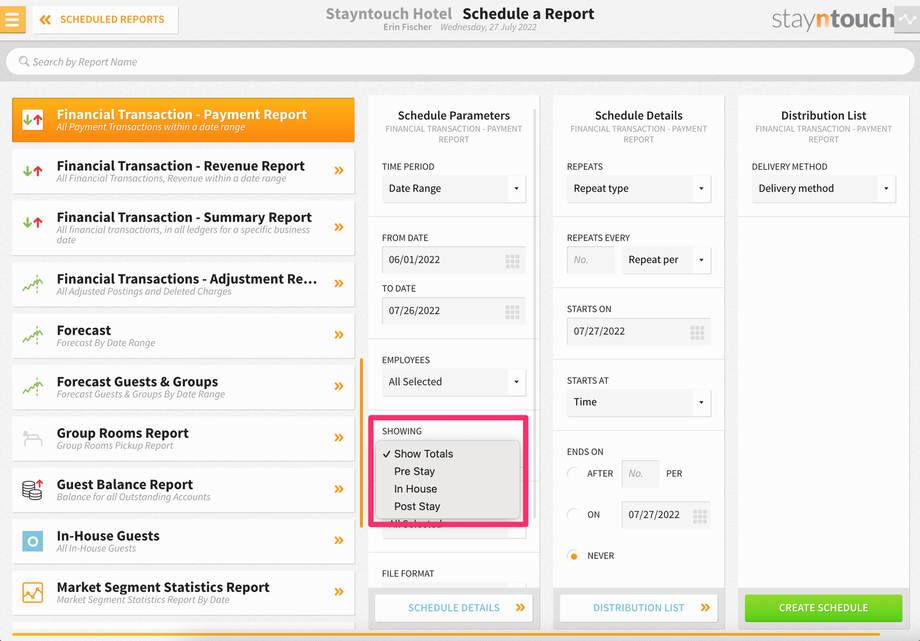Click Summary Report up-down arrows icon
The width and height of the screenshot is (920, 641).
(x=33, y=222)
